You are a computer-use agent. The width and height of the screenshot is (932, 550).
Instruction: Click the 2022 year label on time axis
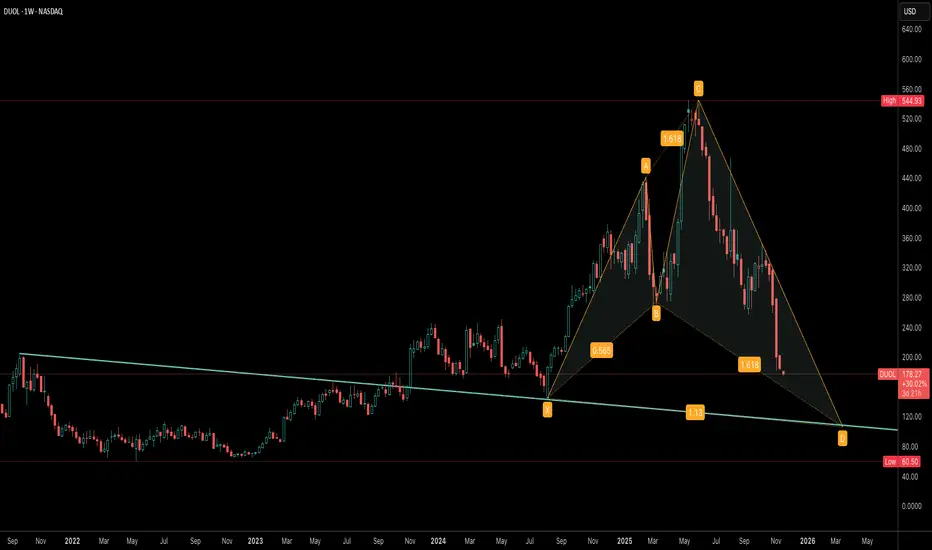coord(72,541)
